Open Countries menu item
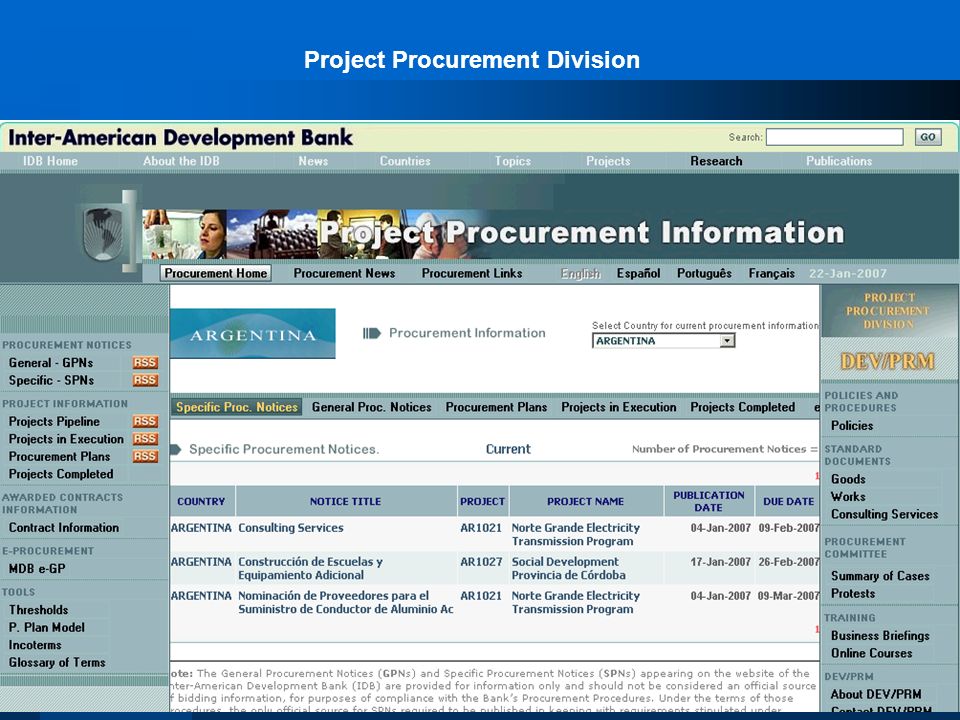This screenshot has width=960, height=720. tap(405, 161)
